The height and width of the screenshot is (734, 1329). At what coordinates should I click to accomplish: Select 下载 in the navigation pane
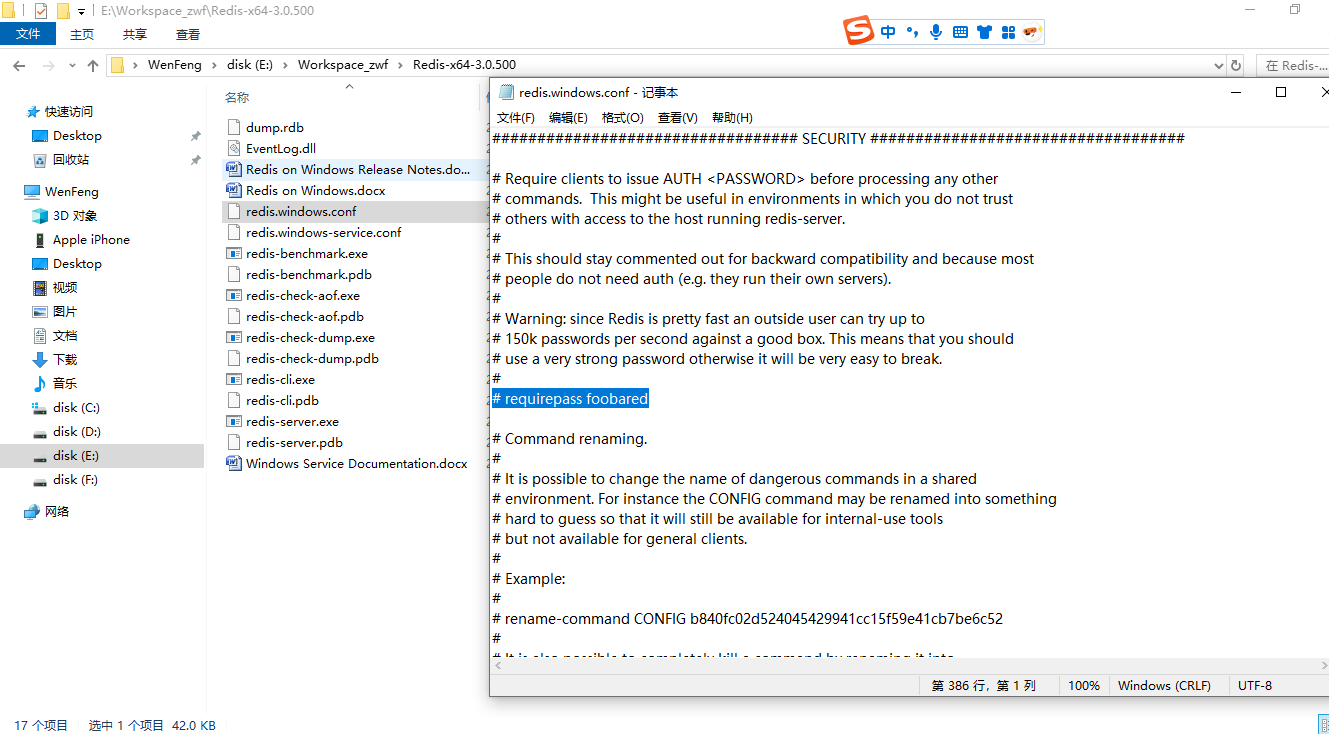pyautogui.click(x=65, y=360)
